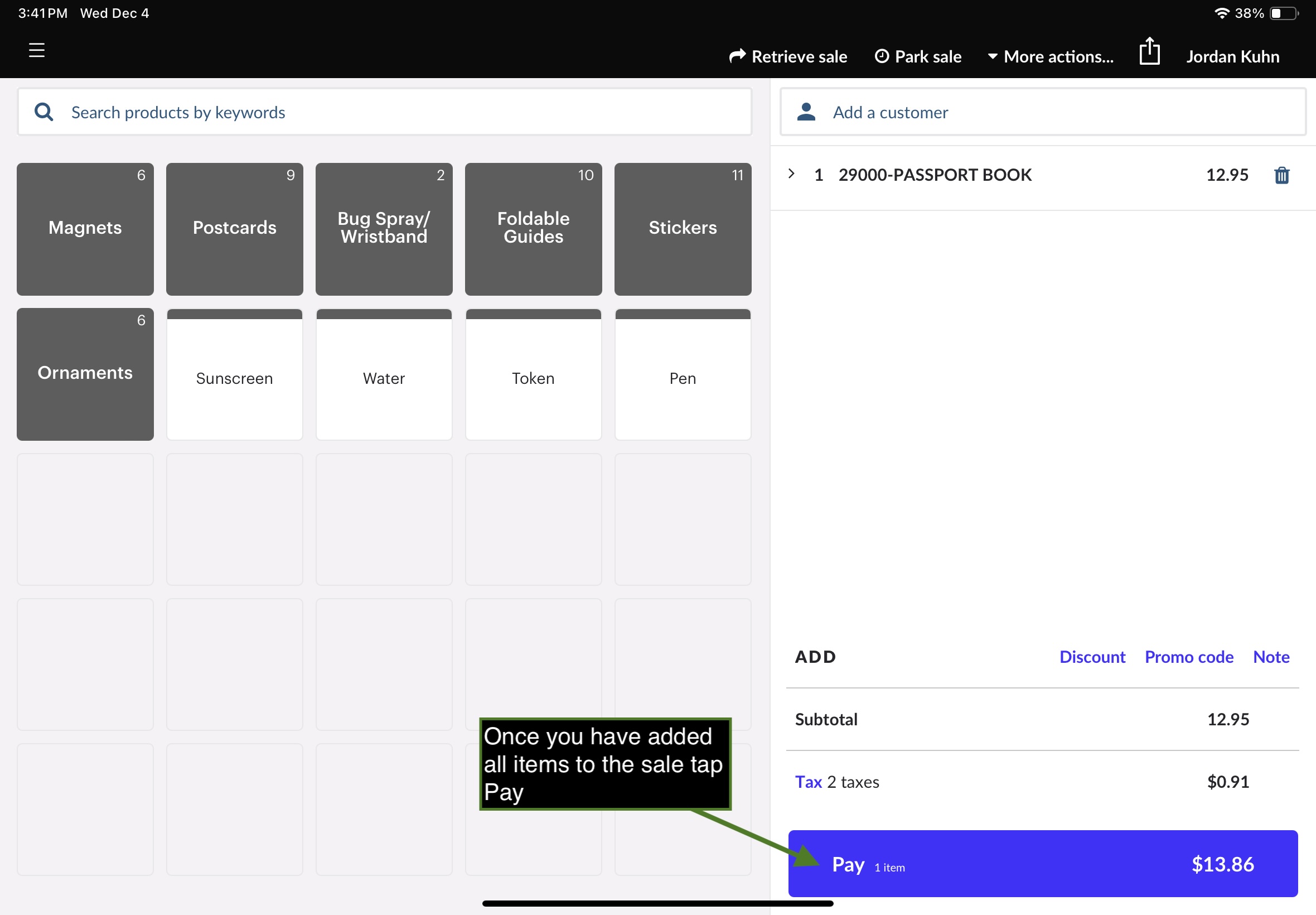Add a Note to the sale

click(x=1271, y=657)
